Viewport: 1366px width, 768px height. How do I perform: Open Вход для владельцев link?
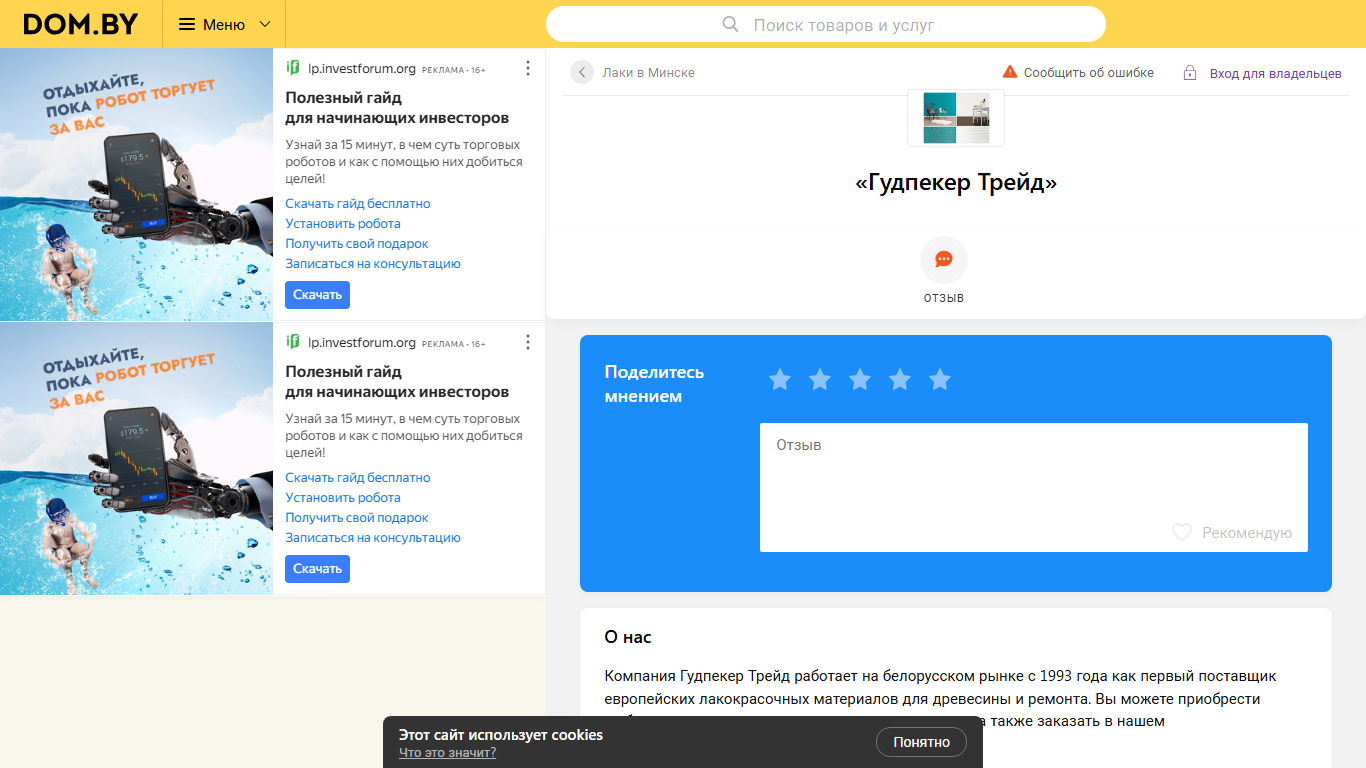click(x=1275, y=73)
